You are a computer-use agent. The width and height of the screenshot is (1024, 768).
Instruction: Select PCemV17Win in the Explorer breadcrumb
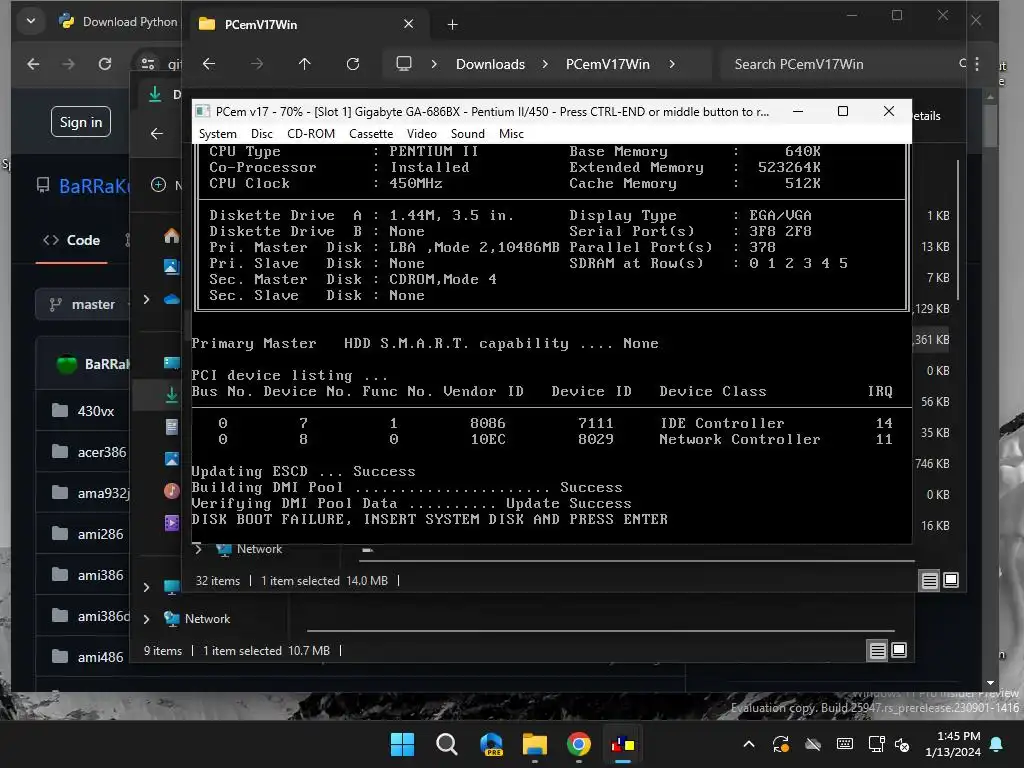coord(607,64)
